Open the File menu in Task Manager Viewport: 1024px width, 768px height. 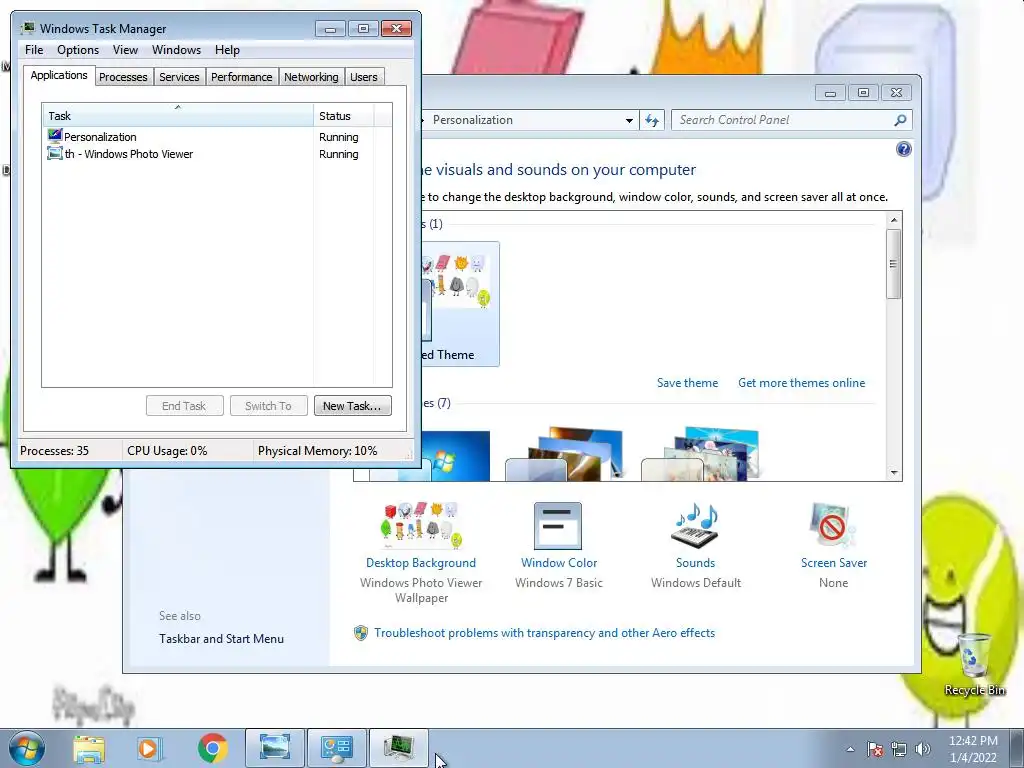coord(34,50)
